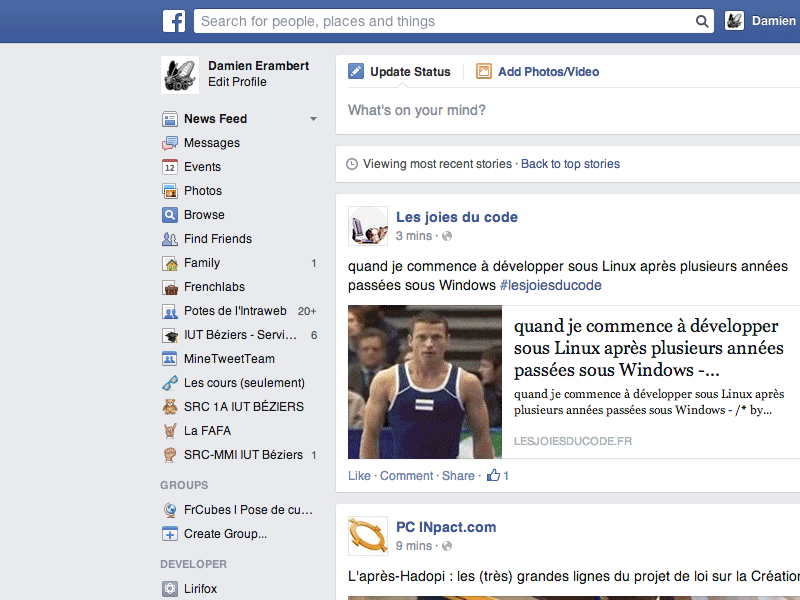Open the News Feed sorting dropdown arrow
This screenshot has height=600, width=800.
pos(313,118)
